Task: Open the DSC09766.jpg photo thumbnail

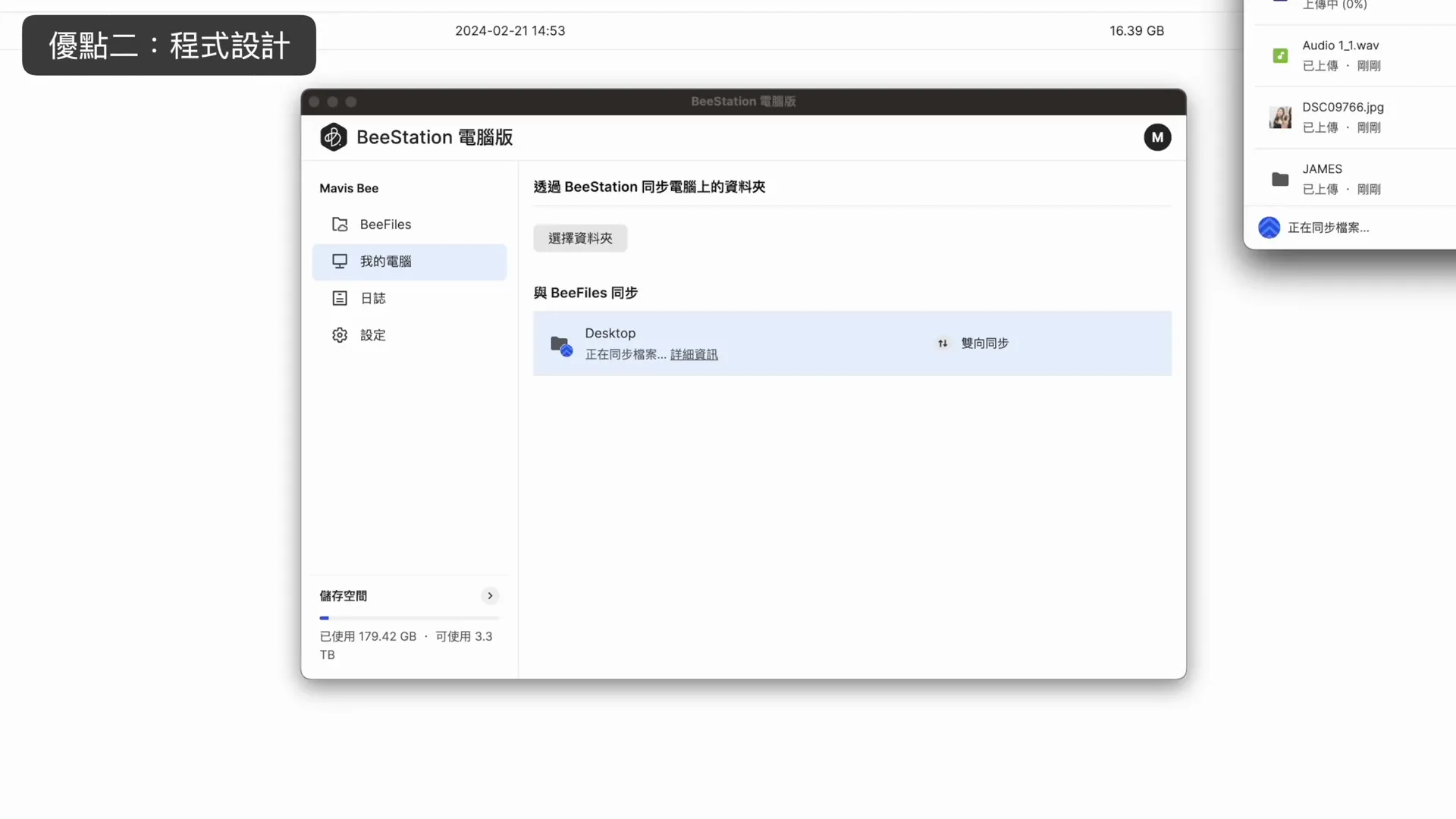Action: point(1280,118)
